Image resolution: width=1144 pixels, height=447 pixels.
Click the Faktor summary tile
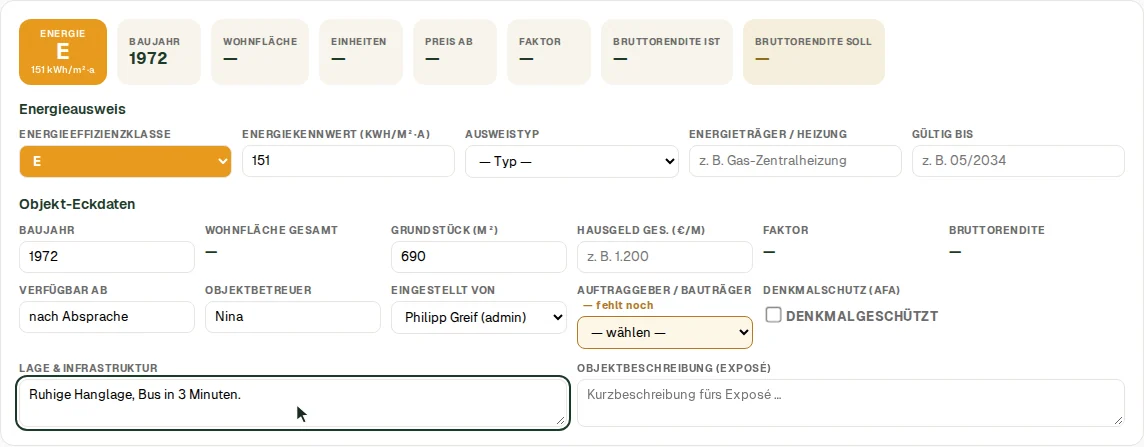(549, 52)
